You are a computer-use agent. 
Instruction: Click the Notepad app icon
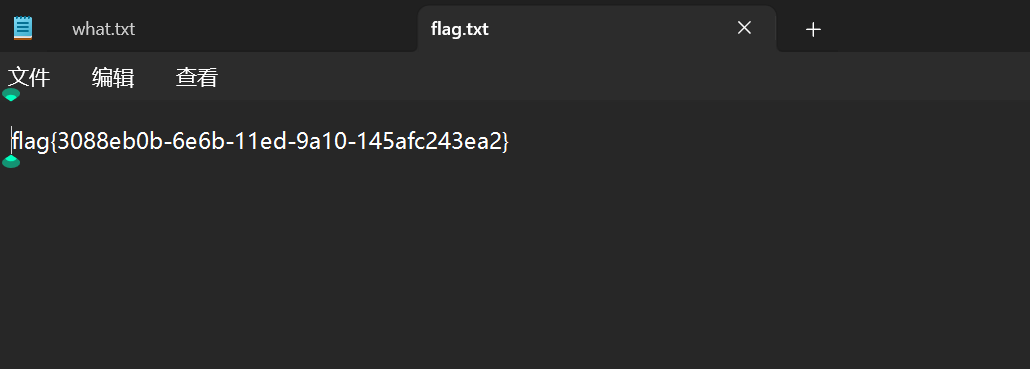tap(22, 28)
